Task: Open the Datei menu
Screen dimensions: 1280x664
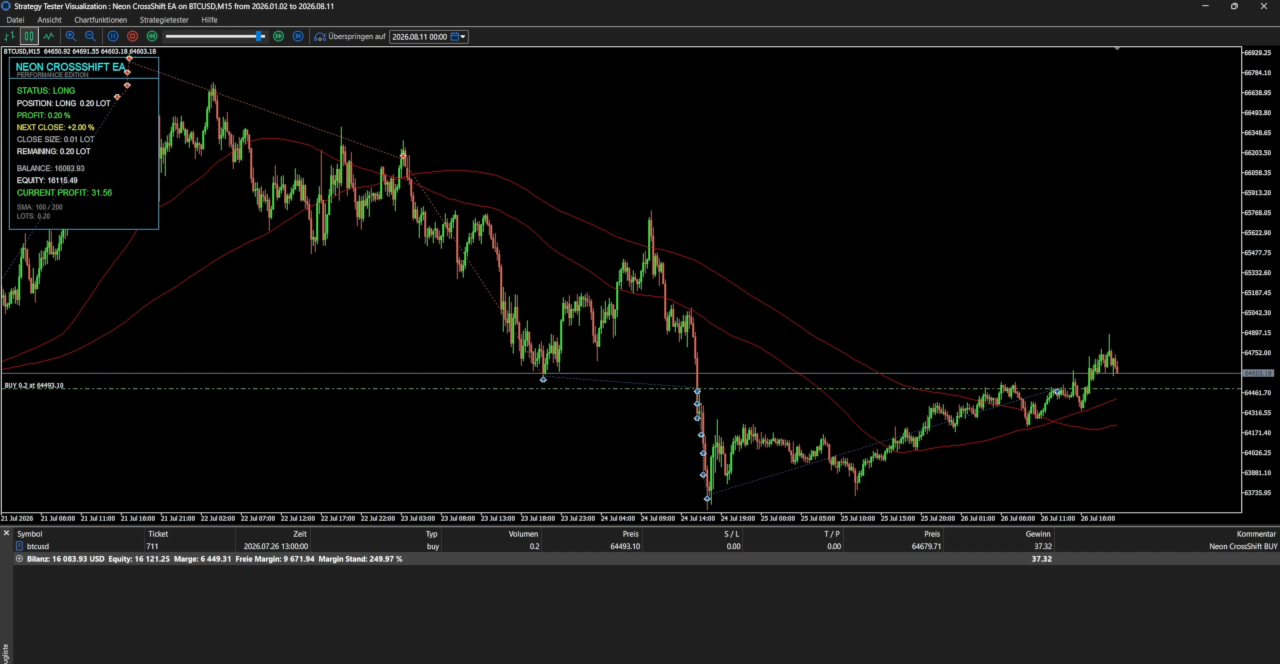Action: tap(15, 20)
